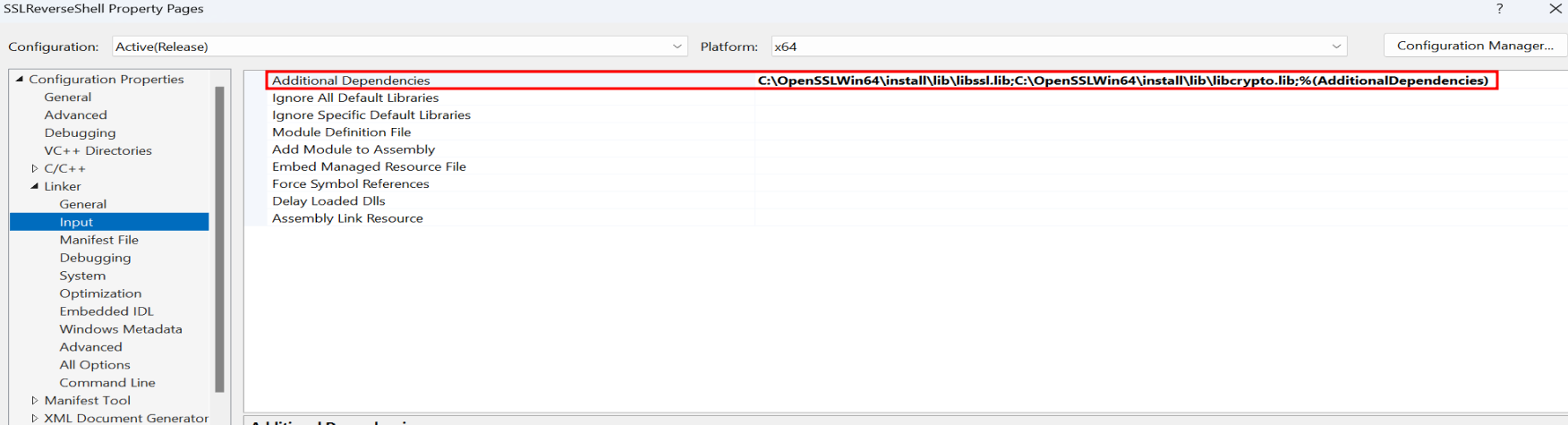This screenshot has height=425, width=1568.
Task: Click the Ignore Specific Default Libraries property
Action: (371, 115)
